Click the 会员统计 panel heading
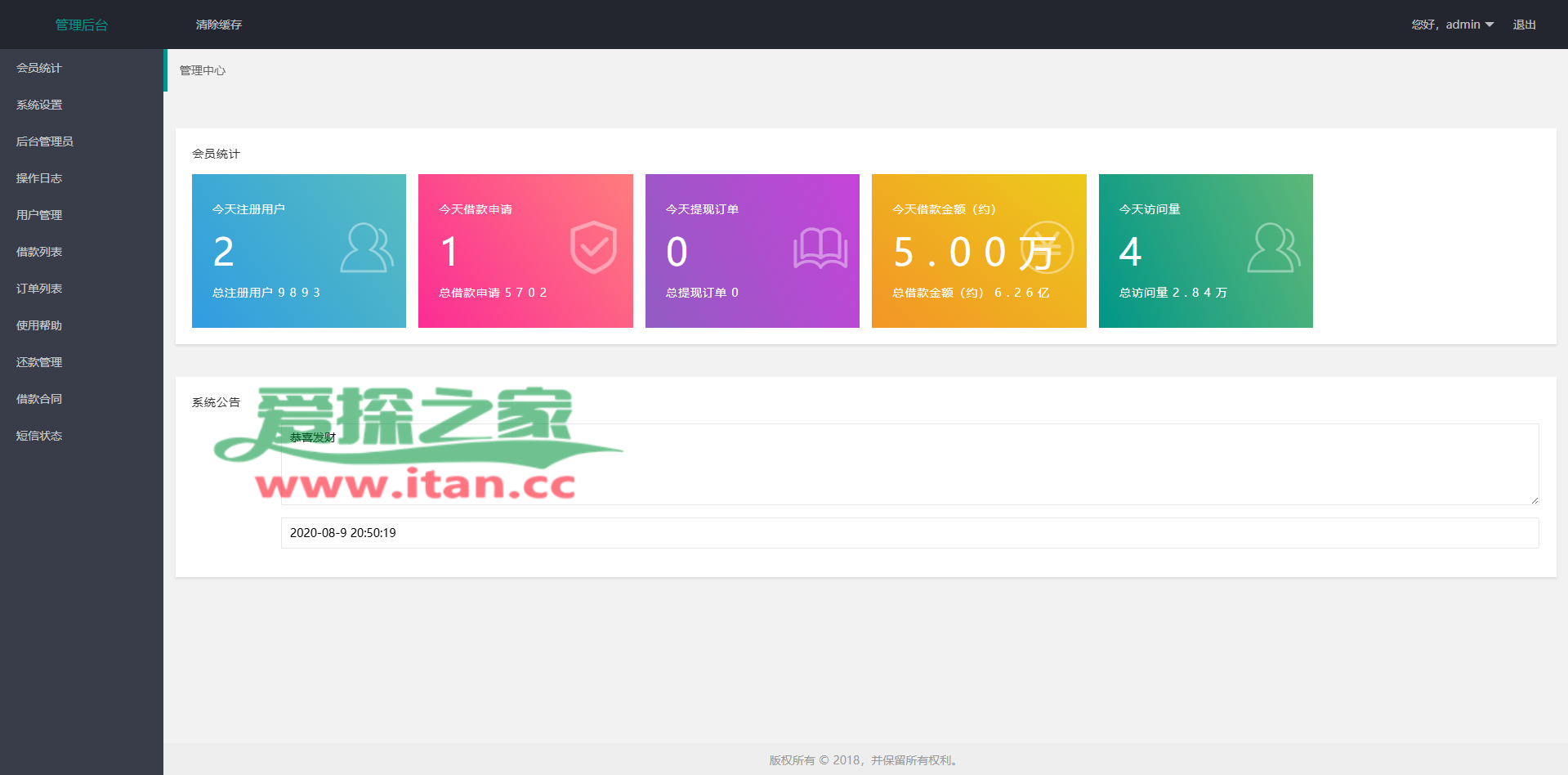This screenshot has height=775, width=1568. [216, 154]
